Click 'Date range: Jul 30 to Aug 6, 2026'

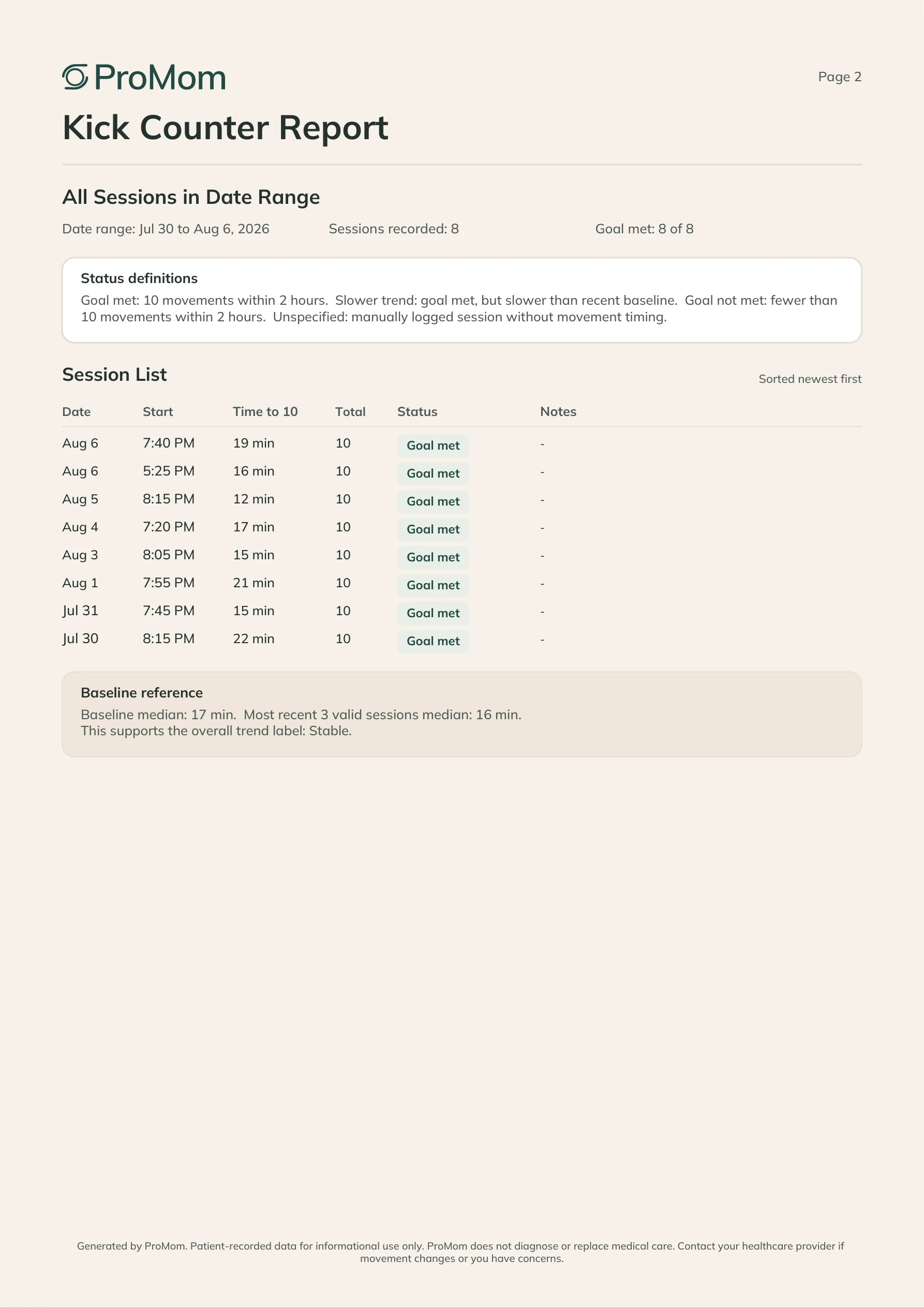pos(166,229)
